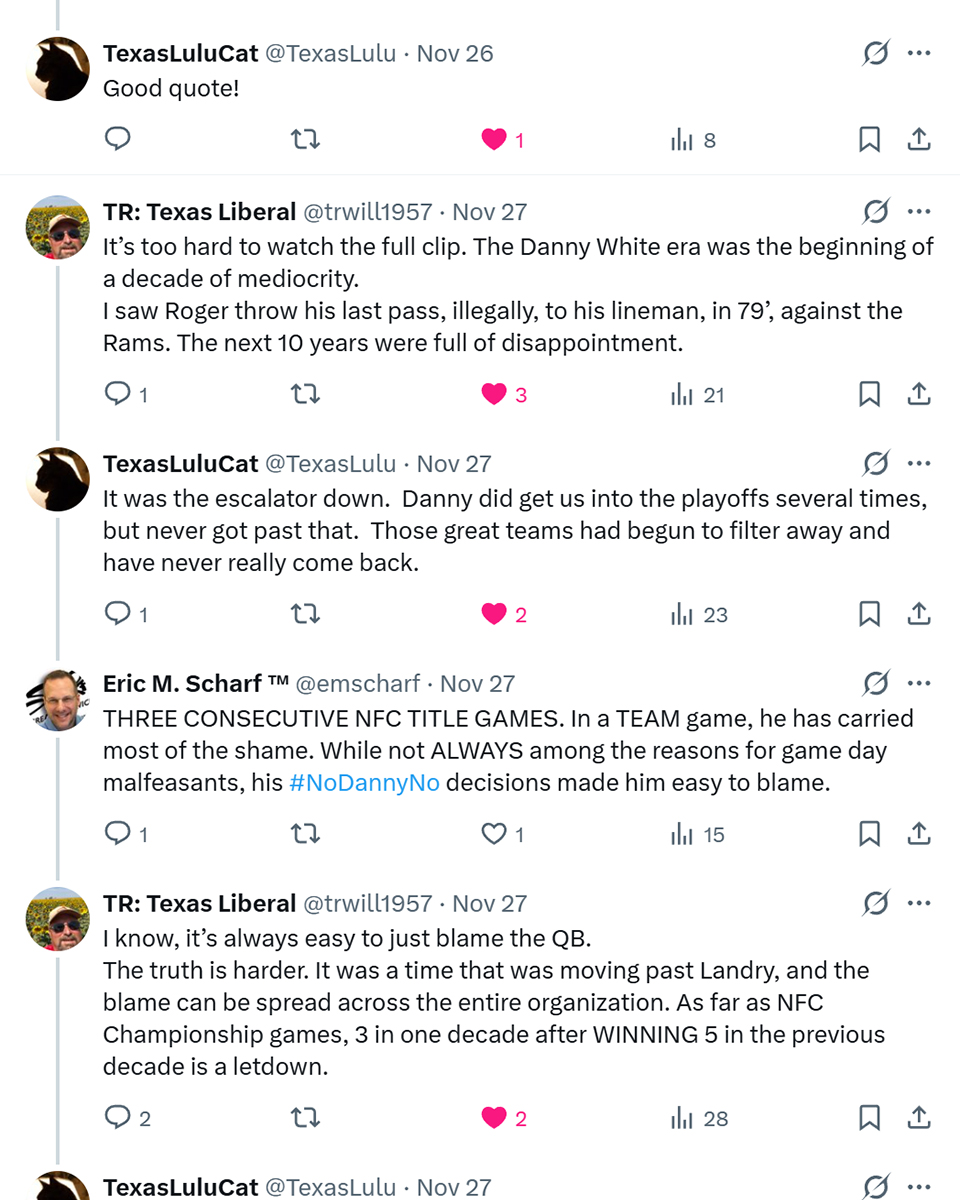Image resolution: width=960 pixels, height=1200 pixels.
Task: Click the Grok icon on the Danny White era post
Action: 875,212
